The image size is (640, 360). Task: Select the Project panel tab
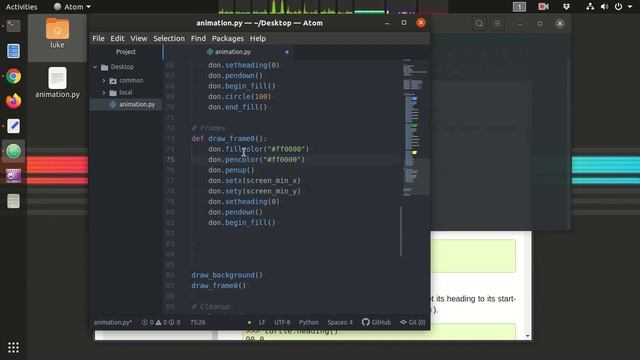point(126,52)
